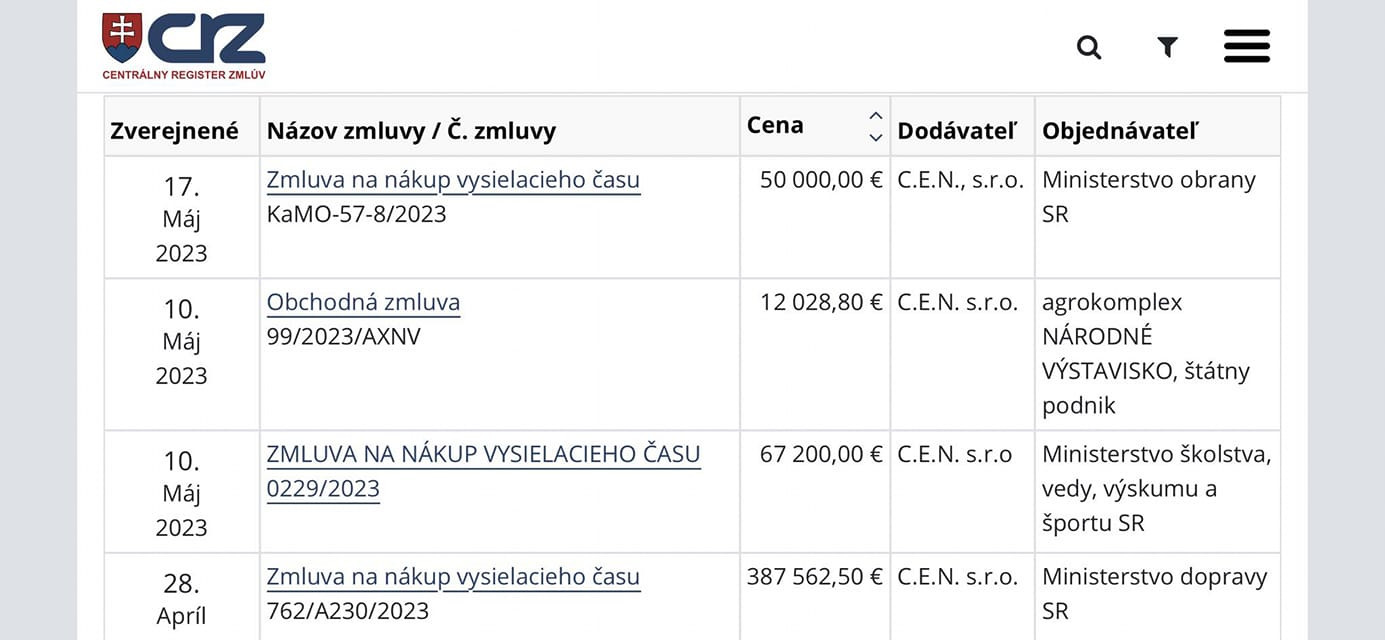
Task: Open contract link for 762/A230/2023
Action: (453, 577)
